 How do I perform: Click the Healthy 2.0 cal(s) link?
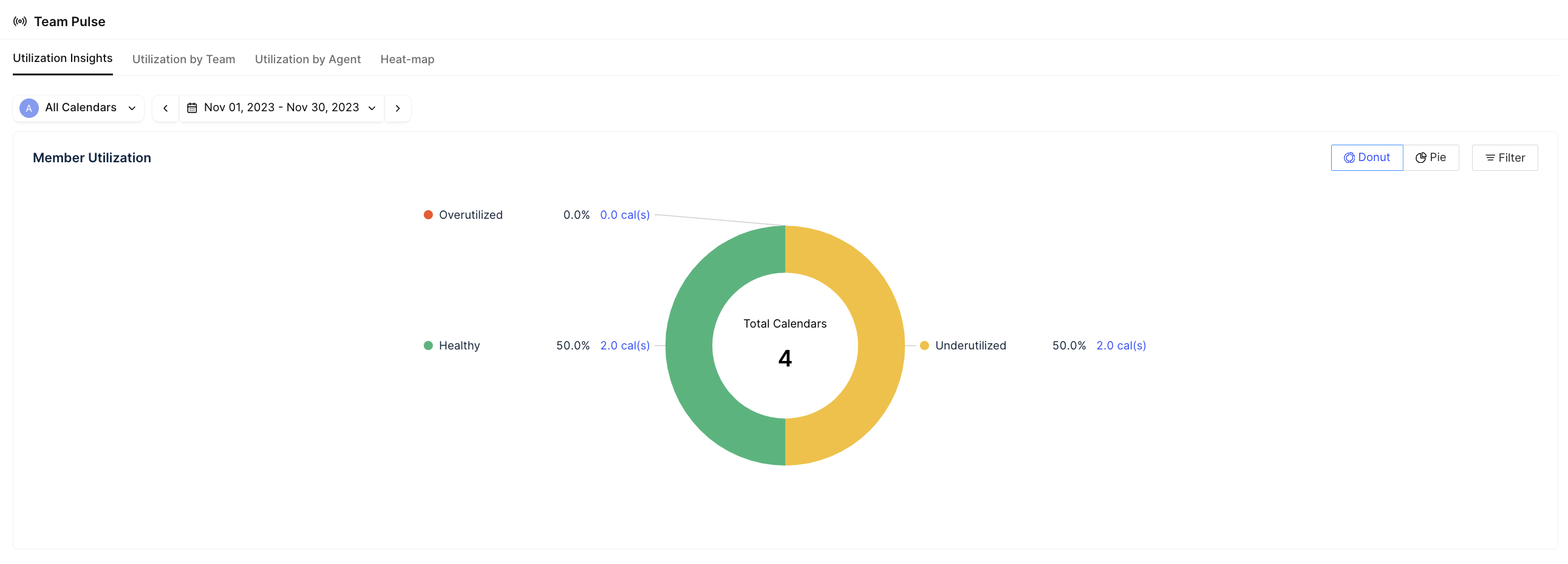point(624,345)
